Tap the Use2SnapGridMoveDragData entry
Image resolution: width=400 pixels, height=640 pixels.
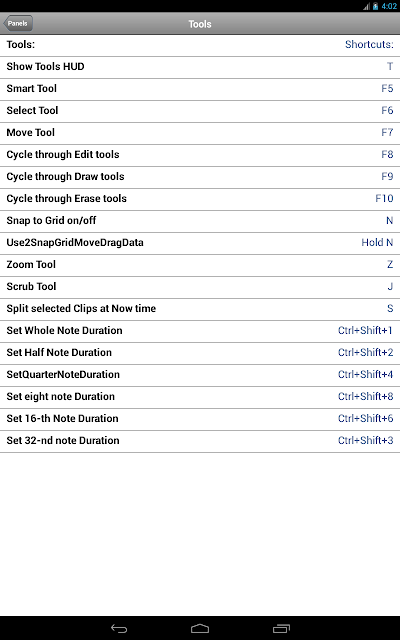point(200,244)
